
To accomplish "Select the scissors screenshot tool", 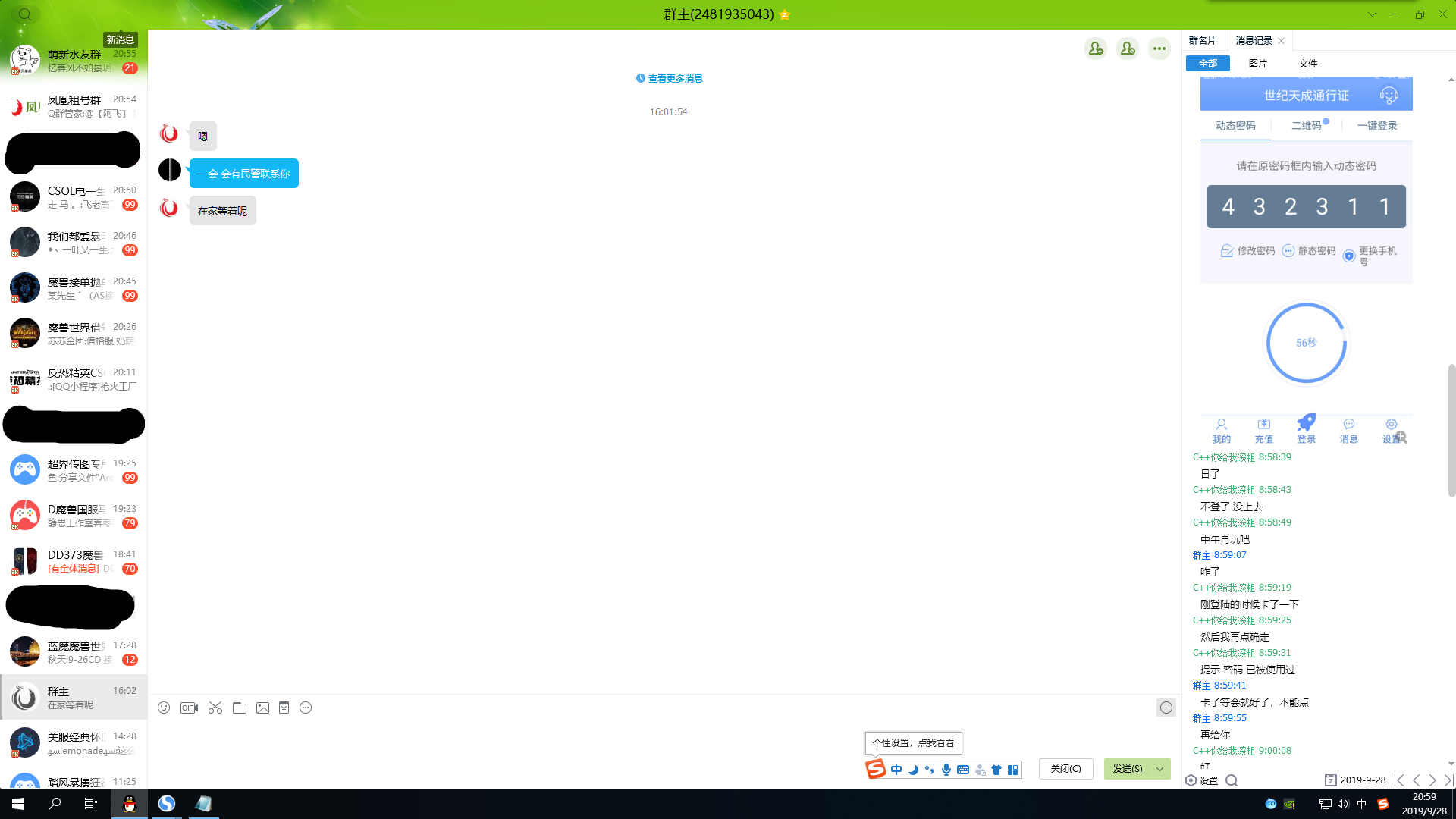I will [x=215, y=708].
